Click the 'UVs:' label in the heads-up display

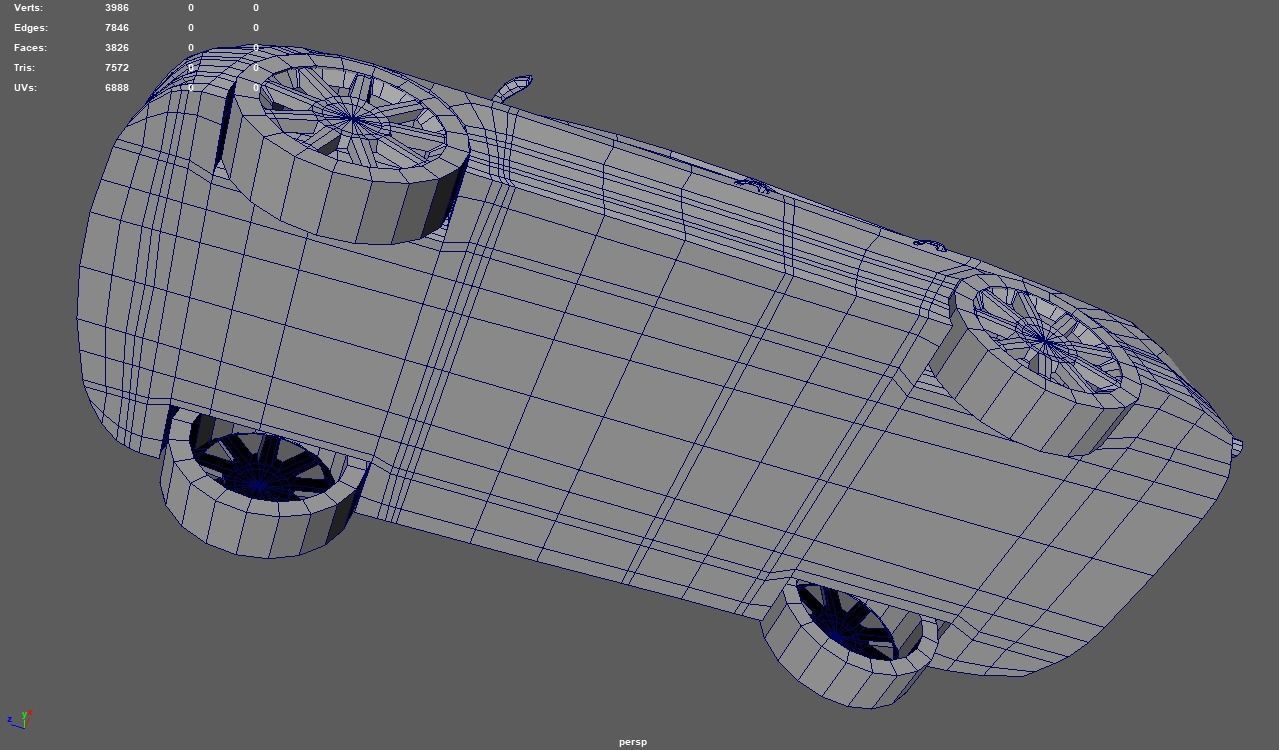click(25, 88)
